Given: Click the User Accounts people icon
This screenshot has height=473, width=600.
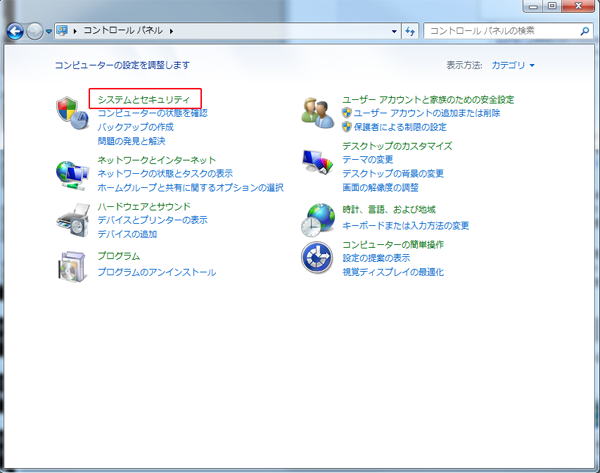Looking at the screenshot, I should 319,112.
